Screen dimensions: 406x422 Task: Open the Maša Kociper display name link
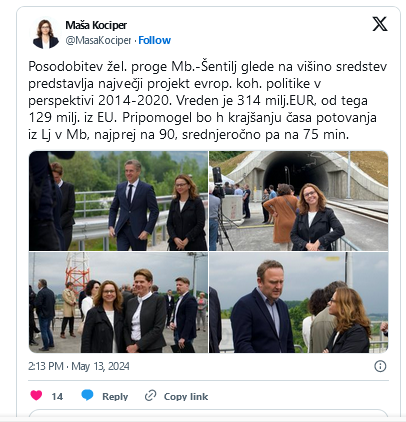click(x=96, y=25)
